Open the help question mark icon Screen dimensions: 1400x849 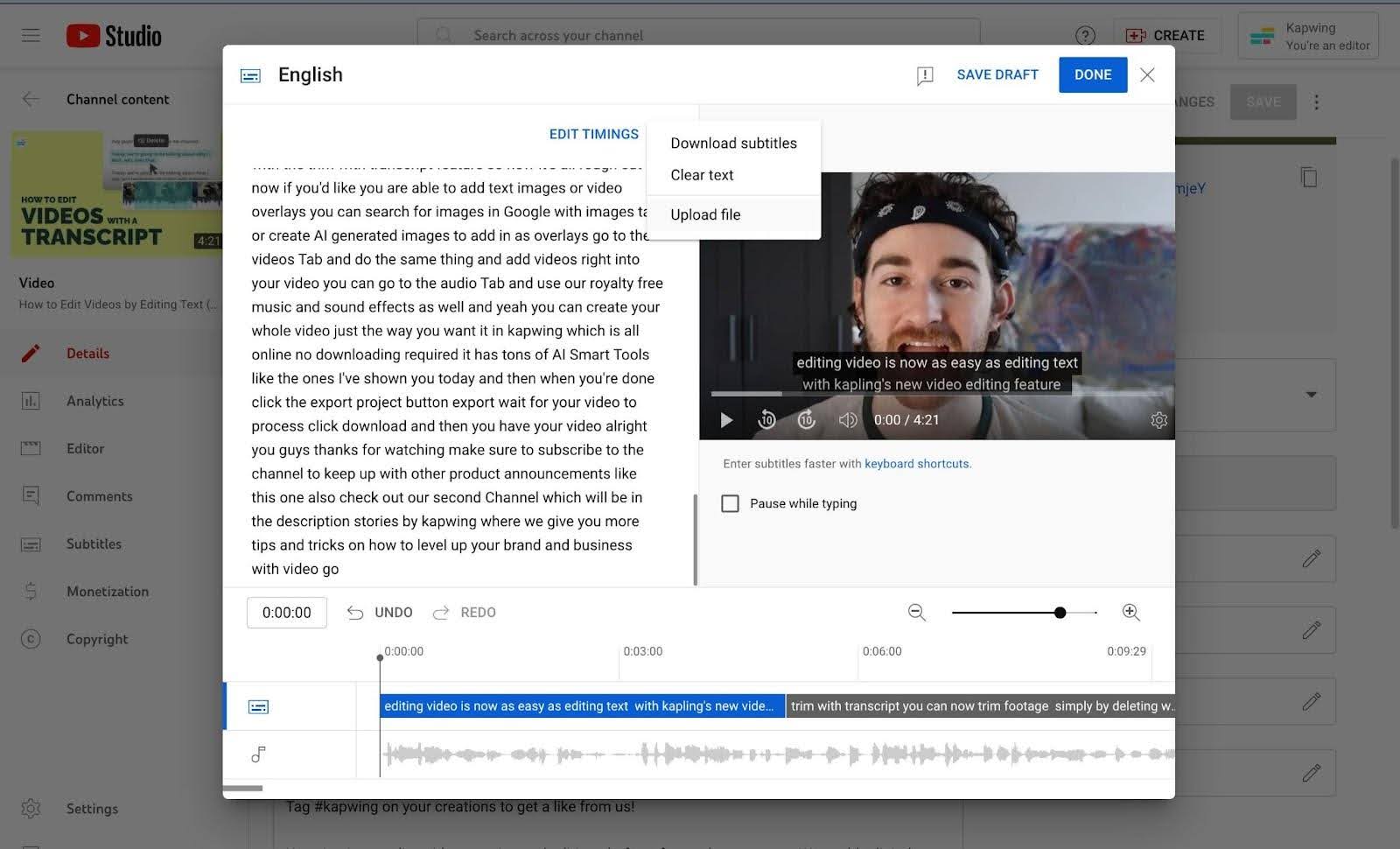[x=1085, y=36]
